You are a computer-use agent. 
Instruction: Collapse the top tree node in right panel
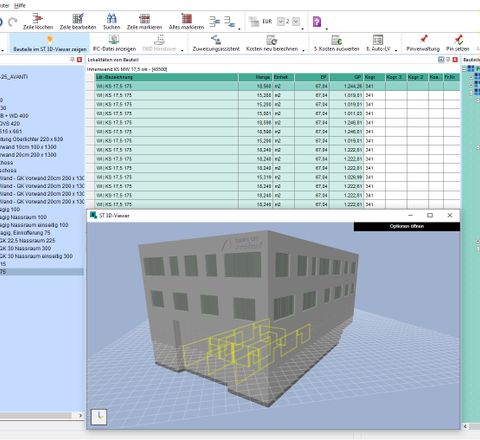pos(464,69)
